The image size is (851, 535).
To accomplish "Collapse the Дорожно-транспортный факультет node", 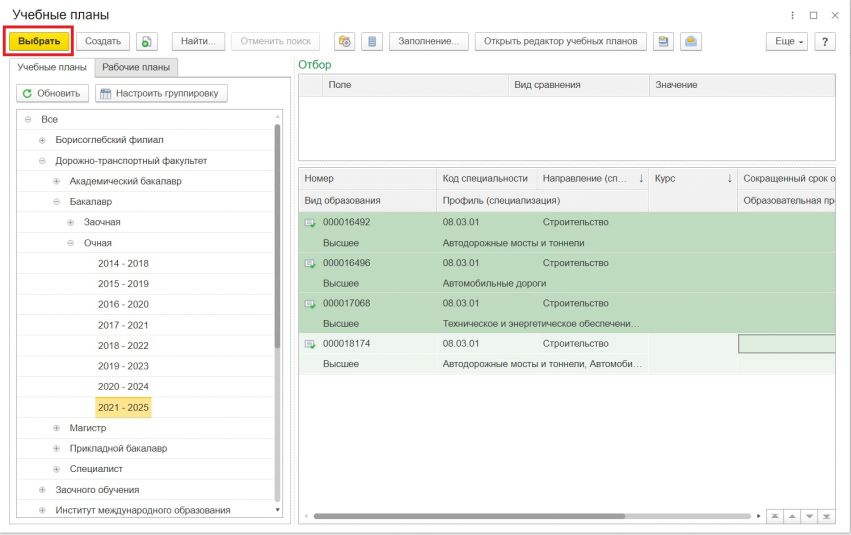I will 42,161.
